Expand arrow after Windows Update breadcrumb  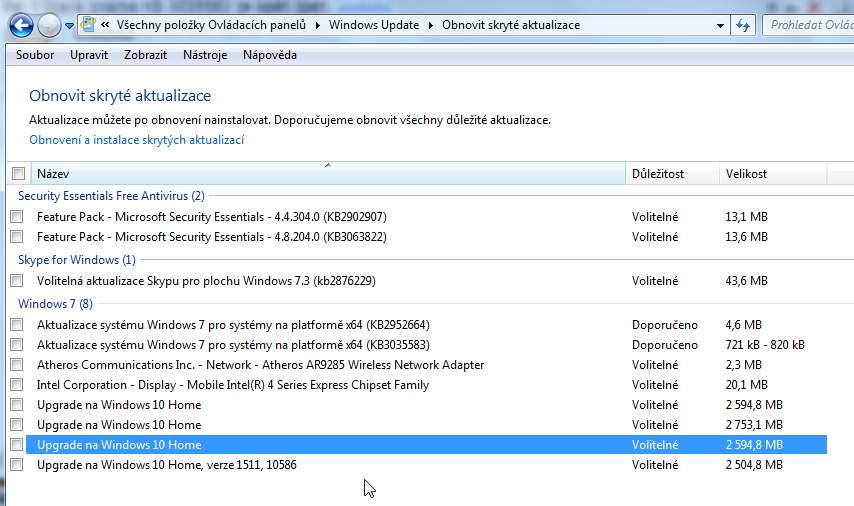tap(431, 26)
